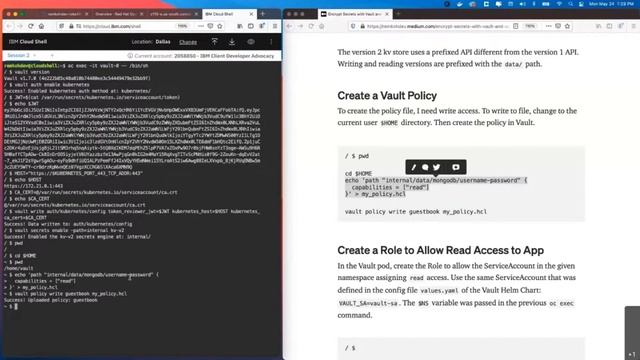Viewport: 640px width, 360px height.
Task: Bookmark the Medium article with the star
Action: click(567, 26)
